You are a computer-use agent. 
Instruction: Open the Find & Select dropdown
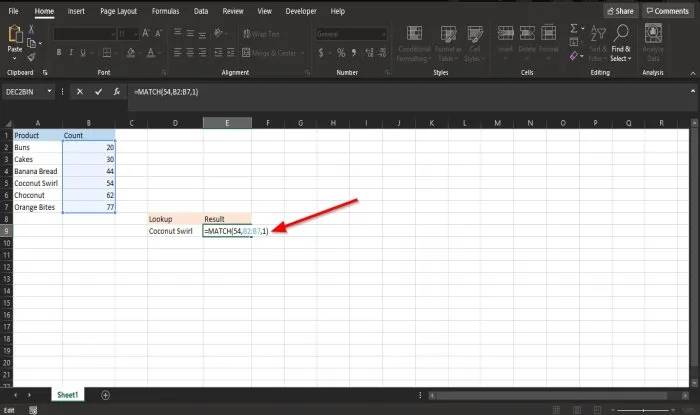(x=621, y=42)
